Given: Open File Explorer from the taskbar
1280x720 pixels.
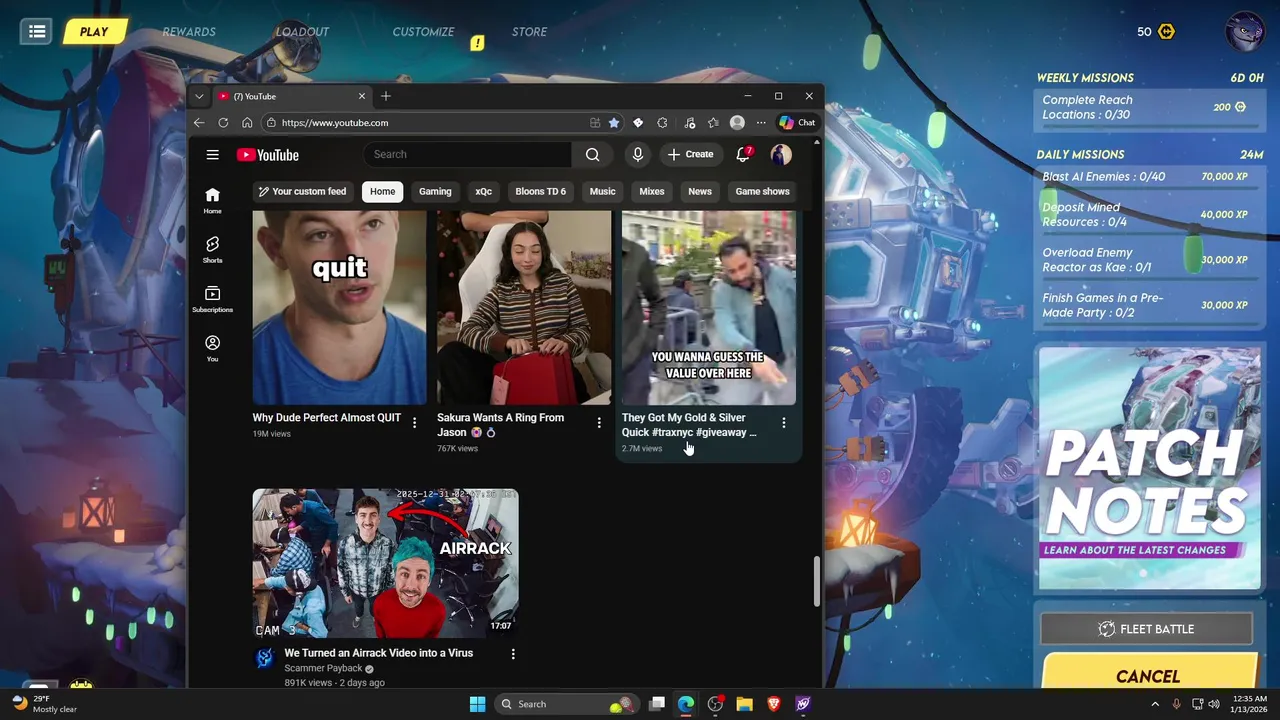Looking at the screenshot, I should coord(744,704).
